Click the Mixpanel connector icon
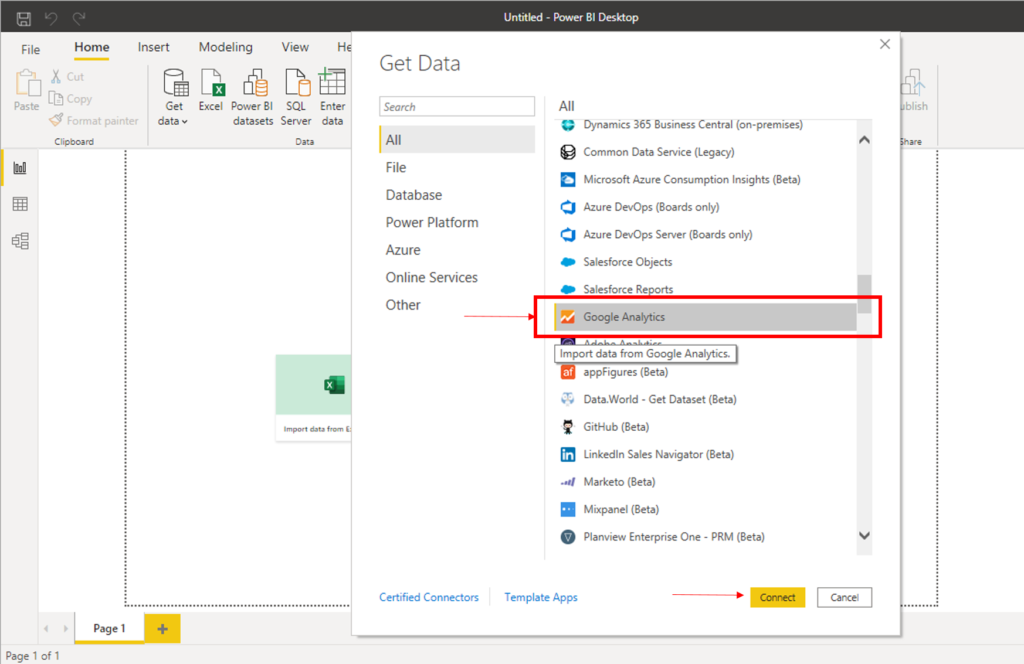This screenshot has height=664, width=1024. coord(568,509)
